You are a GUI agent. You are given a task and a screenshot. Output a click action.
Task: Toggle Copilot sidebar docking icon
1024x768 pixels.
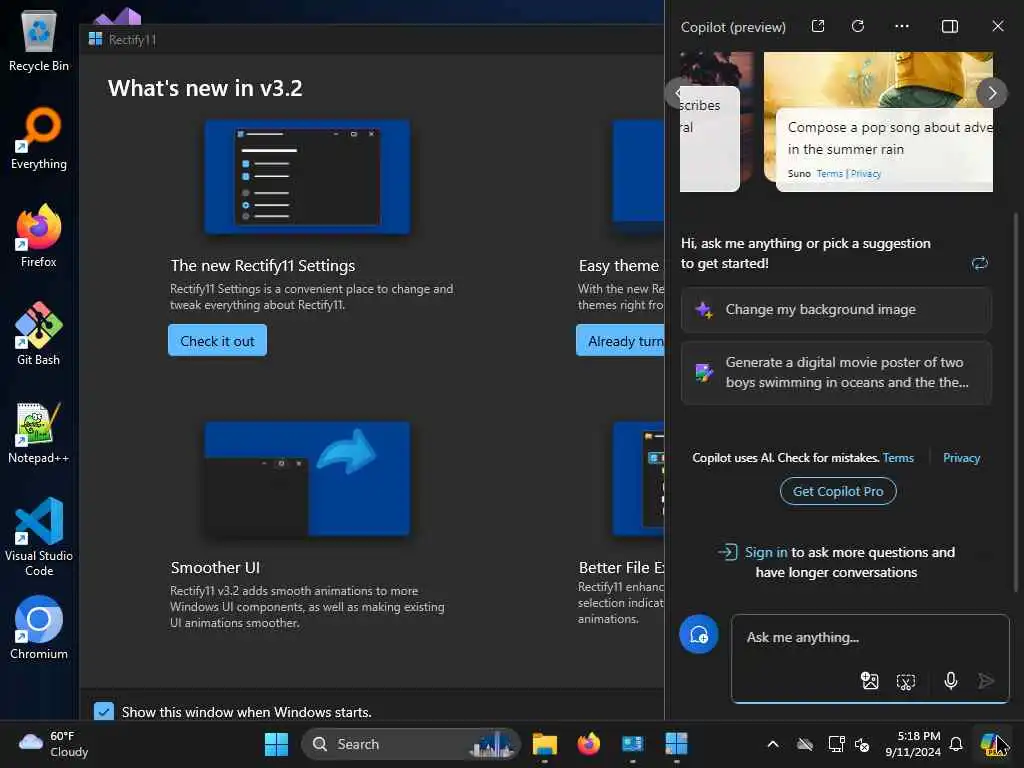pos(950,26)
